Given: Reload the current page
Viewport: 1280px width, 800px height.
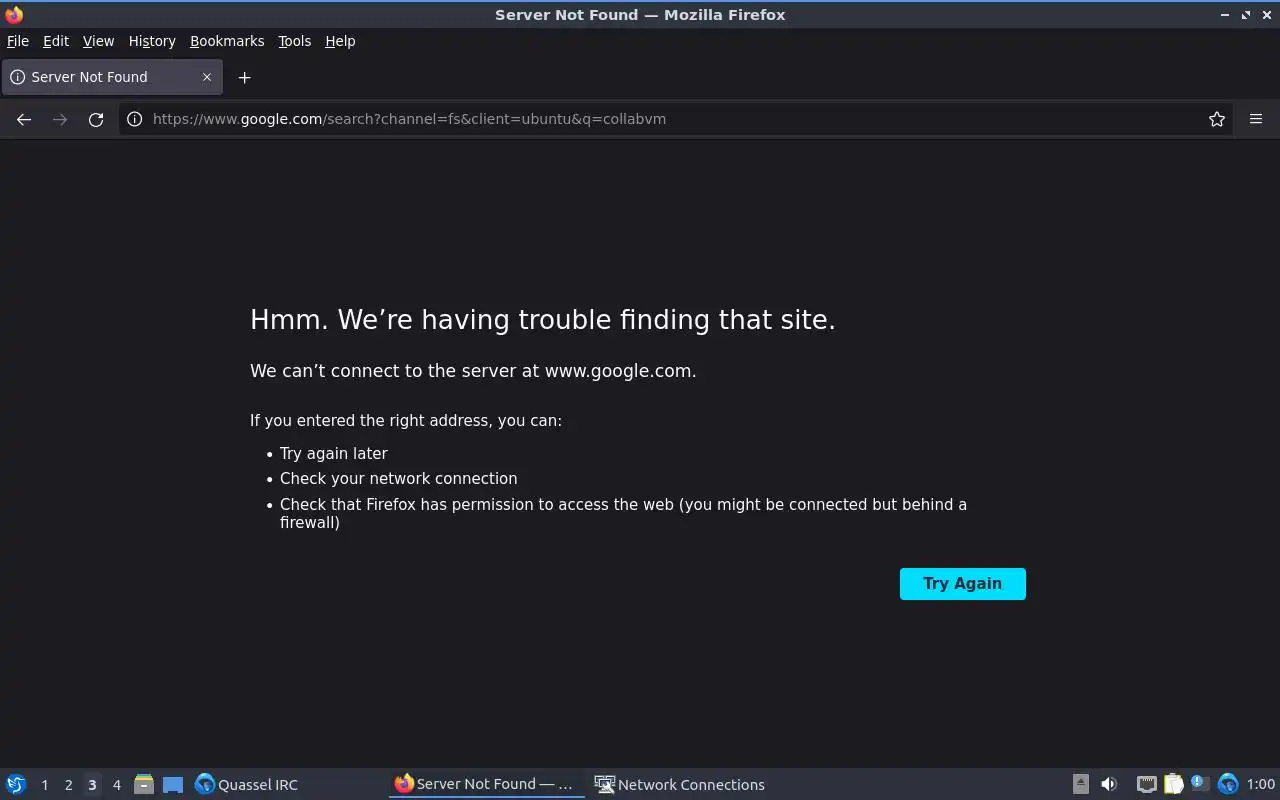Looking at the screenshot, I should 96,119.
